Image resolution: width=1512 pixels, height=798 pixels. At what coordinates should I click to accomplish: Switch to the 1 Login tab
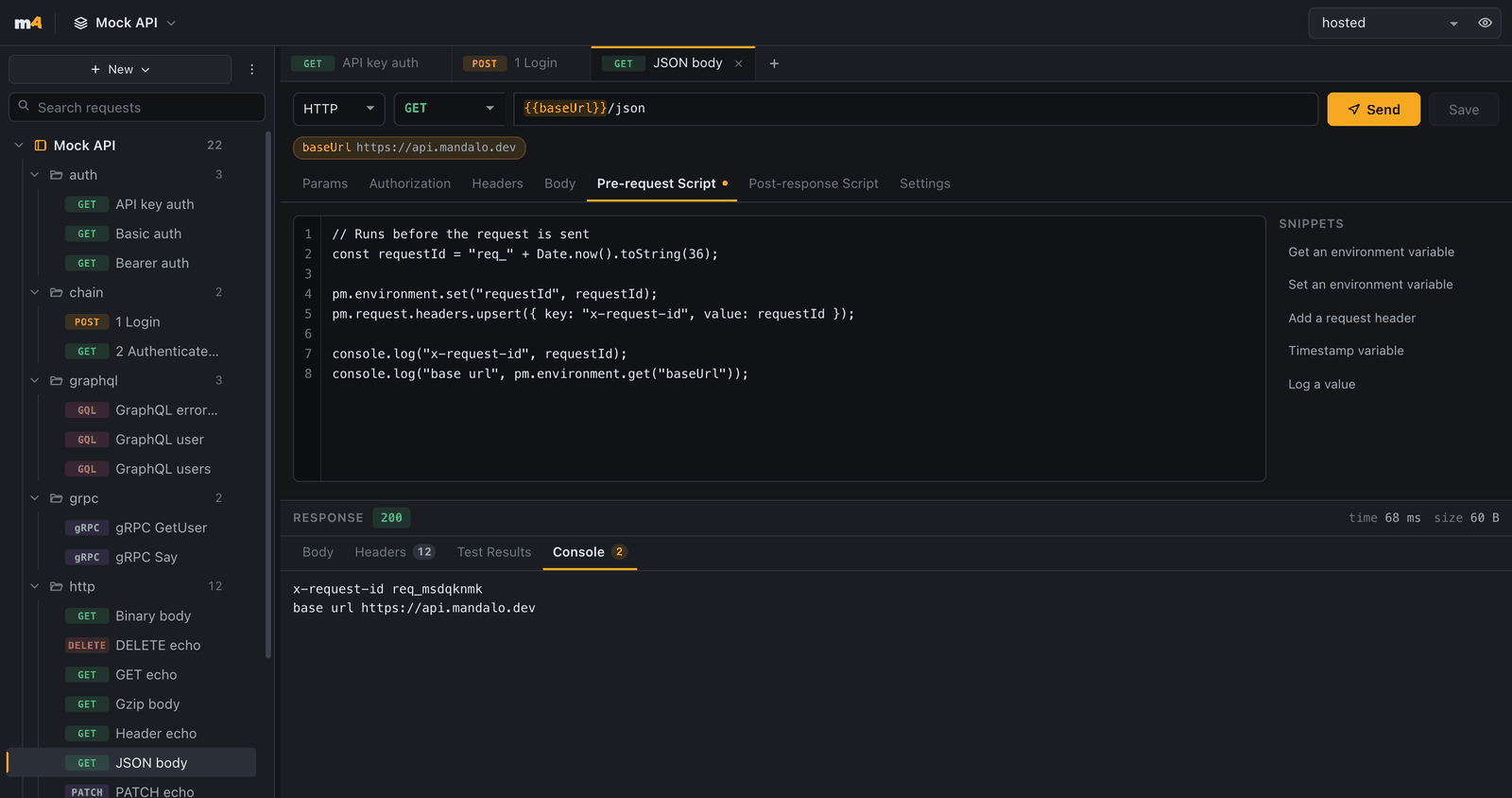521,63
